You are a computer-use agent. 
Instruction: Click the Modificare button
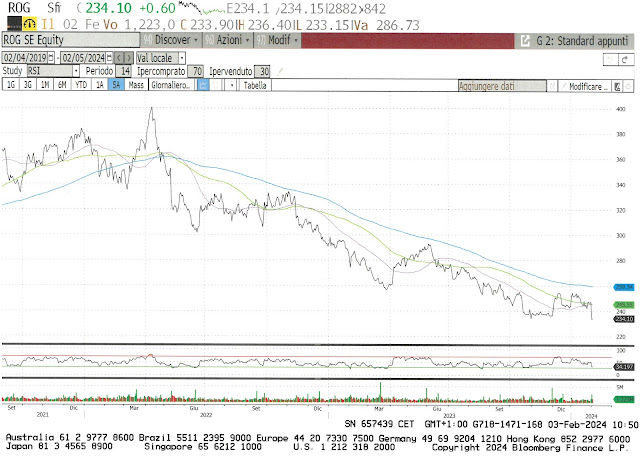tap(584, 86)
